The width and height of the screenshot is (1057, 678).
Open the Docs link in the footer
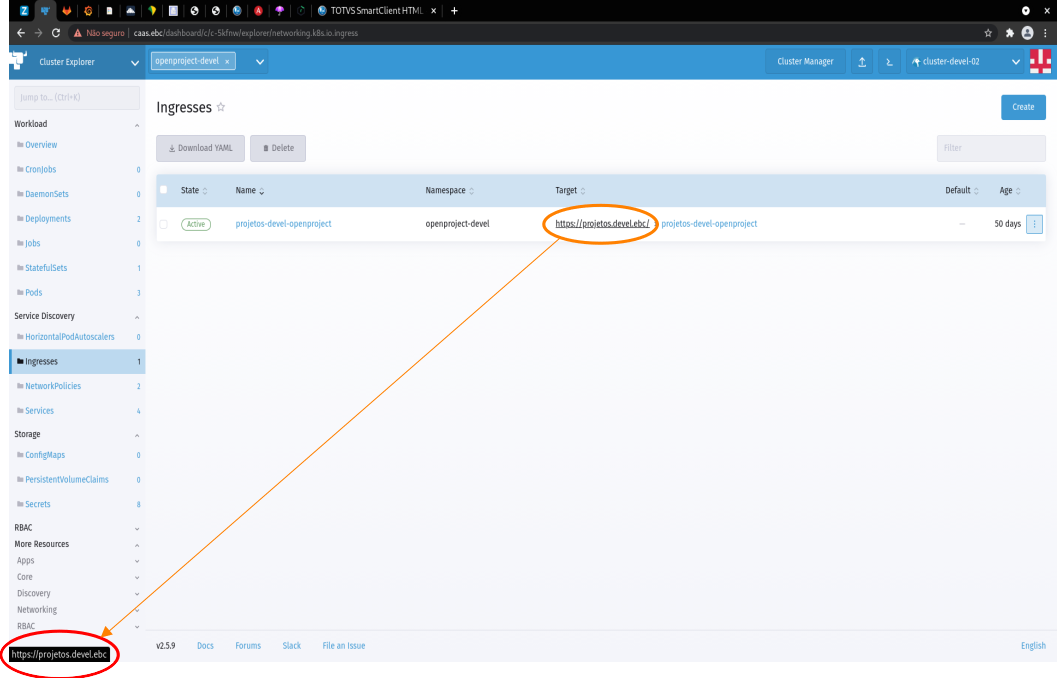coord(205,645)
